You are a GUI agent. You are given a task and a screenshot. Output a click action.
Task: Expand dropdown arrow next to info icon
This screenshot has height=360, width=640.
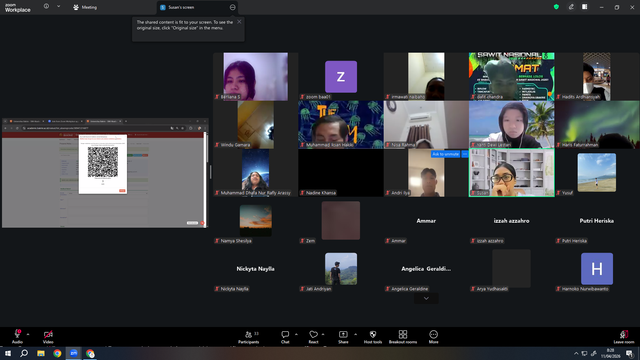click(x=58, y=7)
